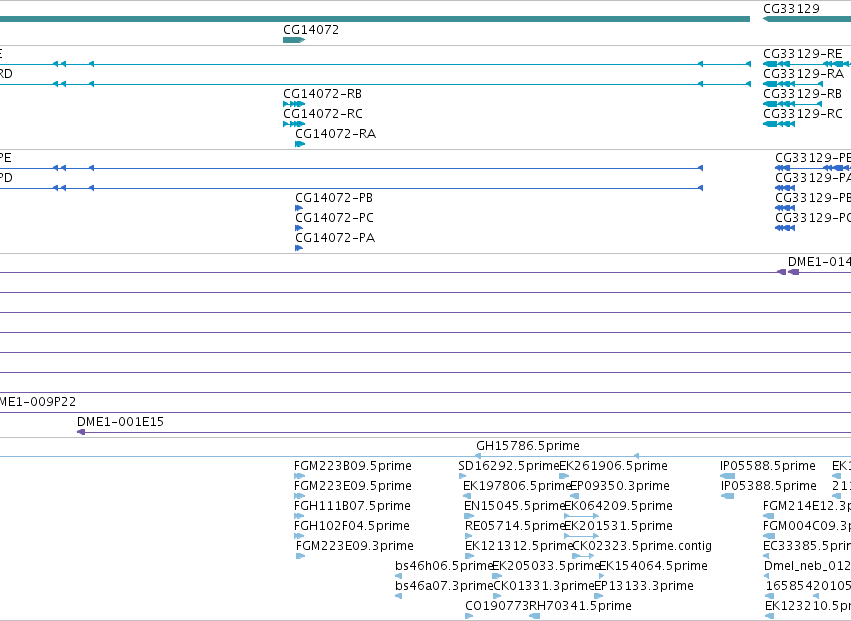
Task: Select the CK02323.5prime.contig EST glyph
Action: coord(583,556)
